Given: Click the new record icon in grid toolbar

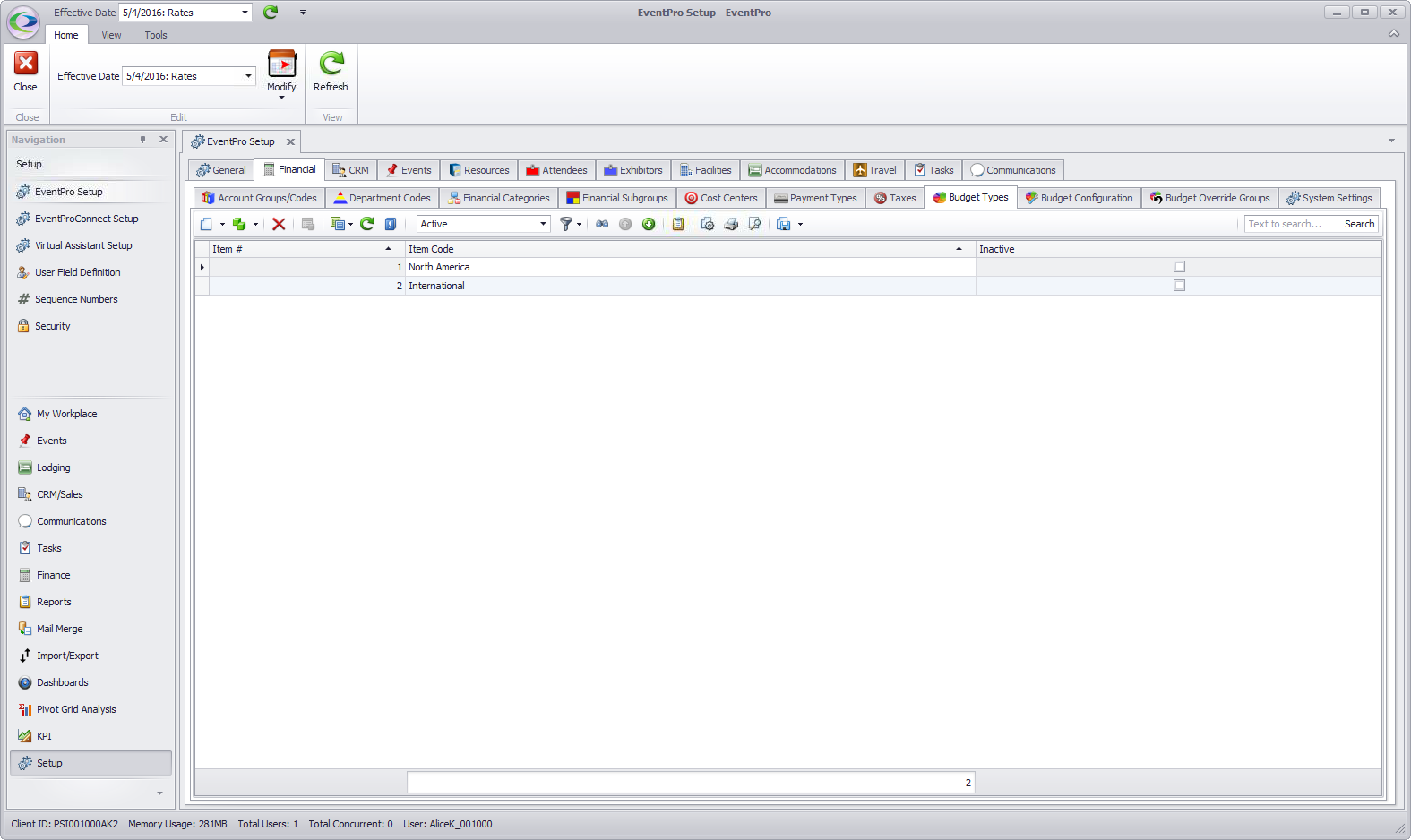Looking at the screenshot, I should click(207, 224).
